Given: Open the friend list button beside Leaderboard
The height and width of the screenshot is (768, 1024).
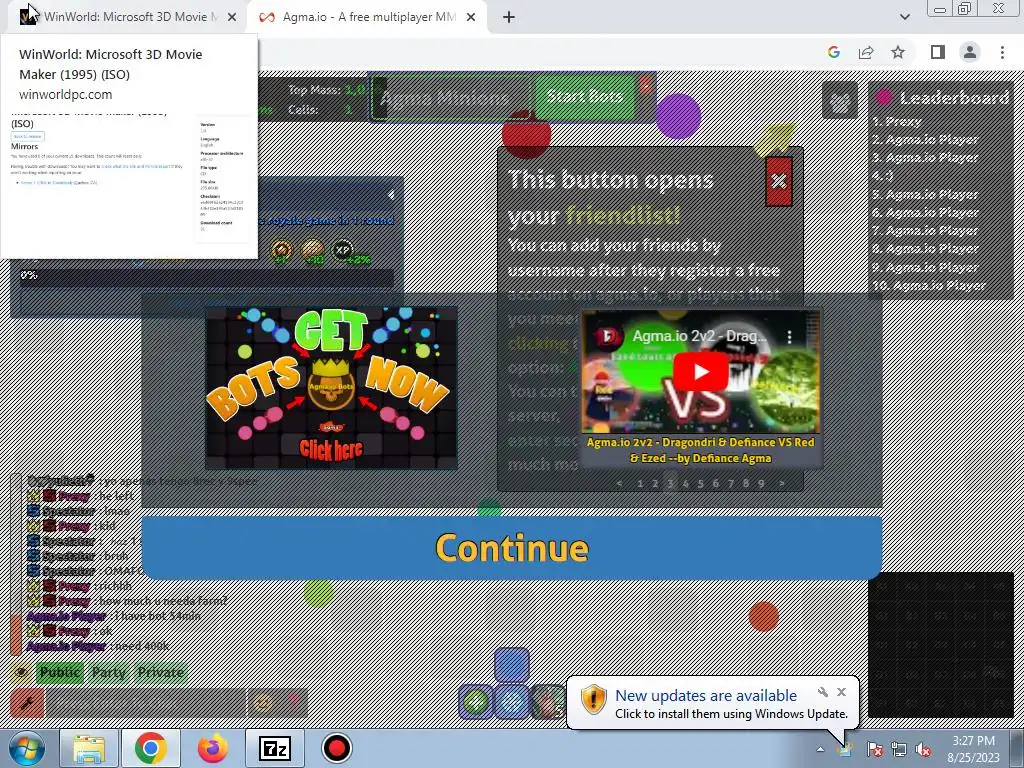Looking at the screenshot, I should point(840,101).
